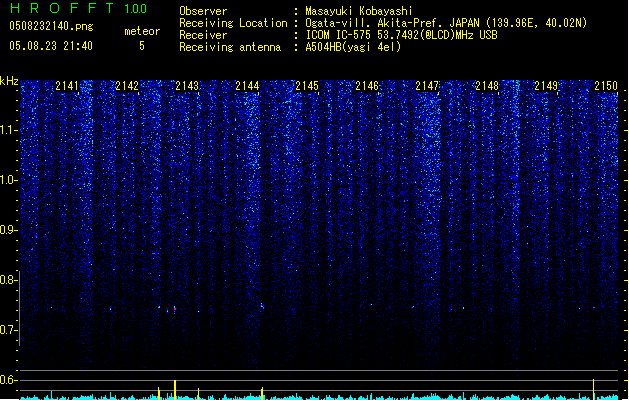Click the 1.0 kHz axis label

point(9,180)
